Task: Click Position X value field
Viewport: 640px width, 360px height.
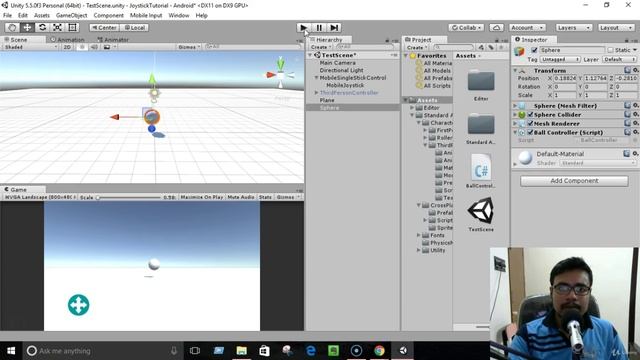Action: pos(565,78)
